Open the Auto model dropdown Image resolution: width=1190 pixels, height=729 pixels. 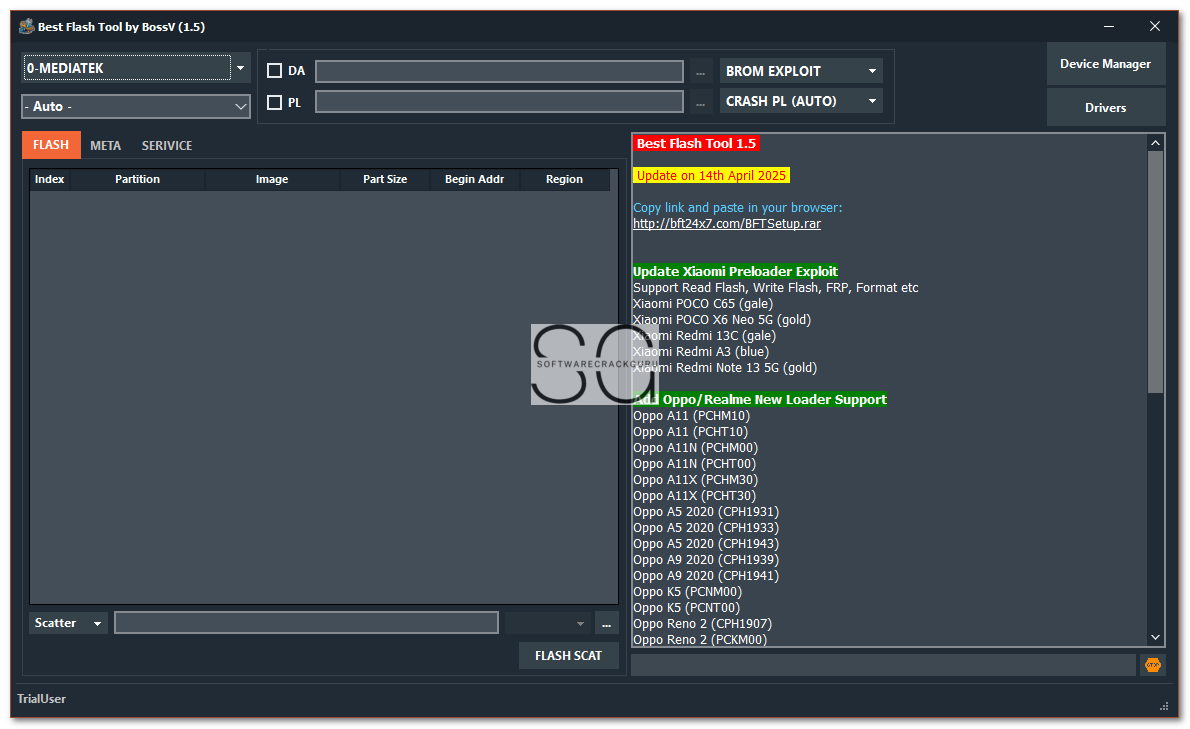136,106
